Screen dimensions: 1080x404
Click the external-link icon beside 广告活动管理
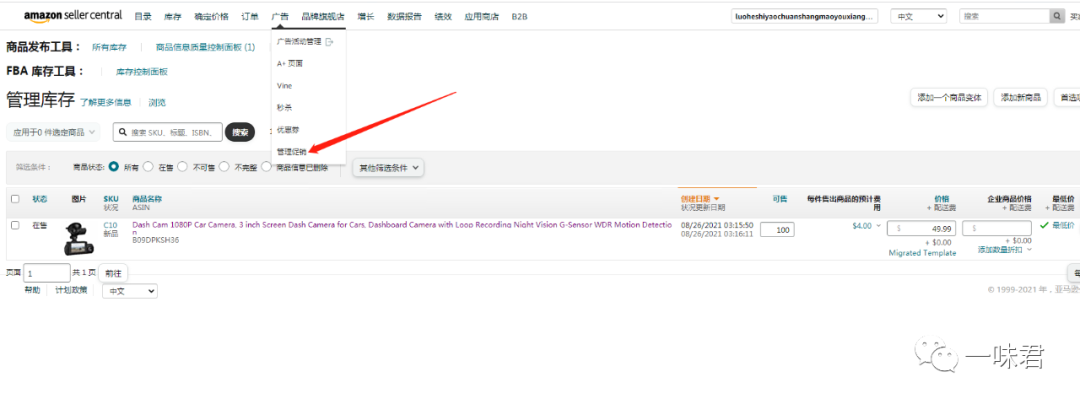pos(329,41)
